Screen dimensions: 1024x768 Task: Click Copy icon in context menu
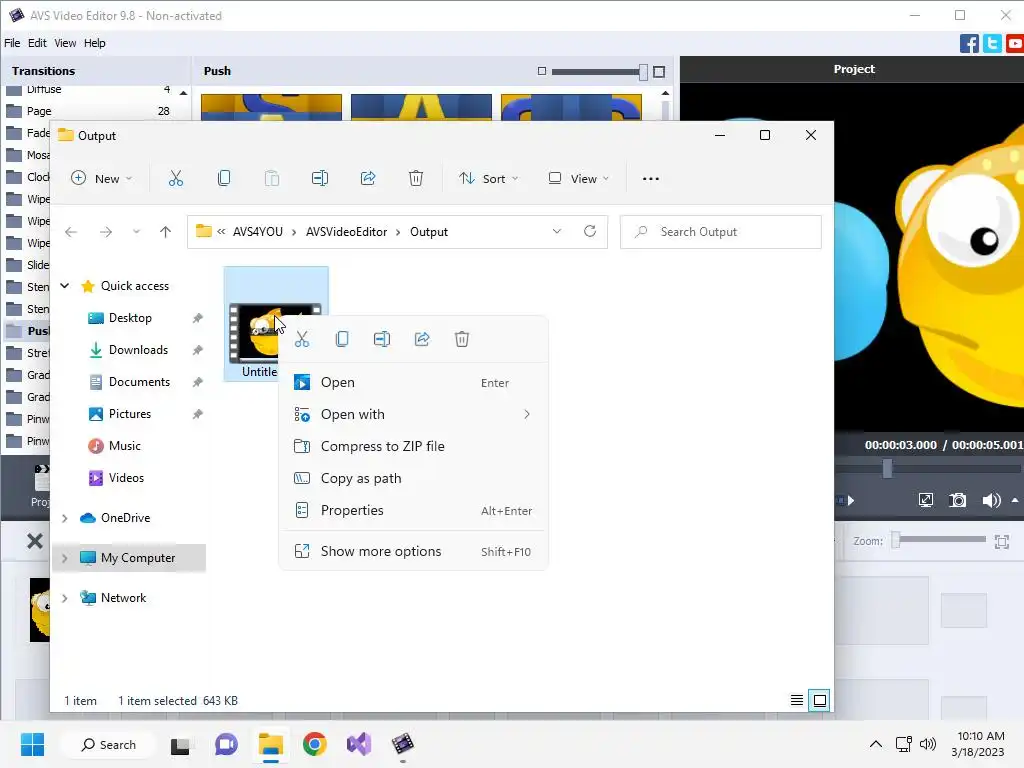coord(342,339)
